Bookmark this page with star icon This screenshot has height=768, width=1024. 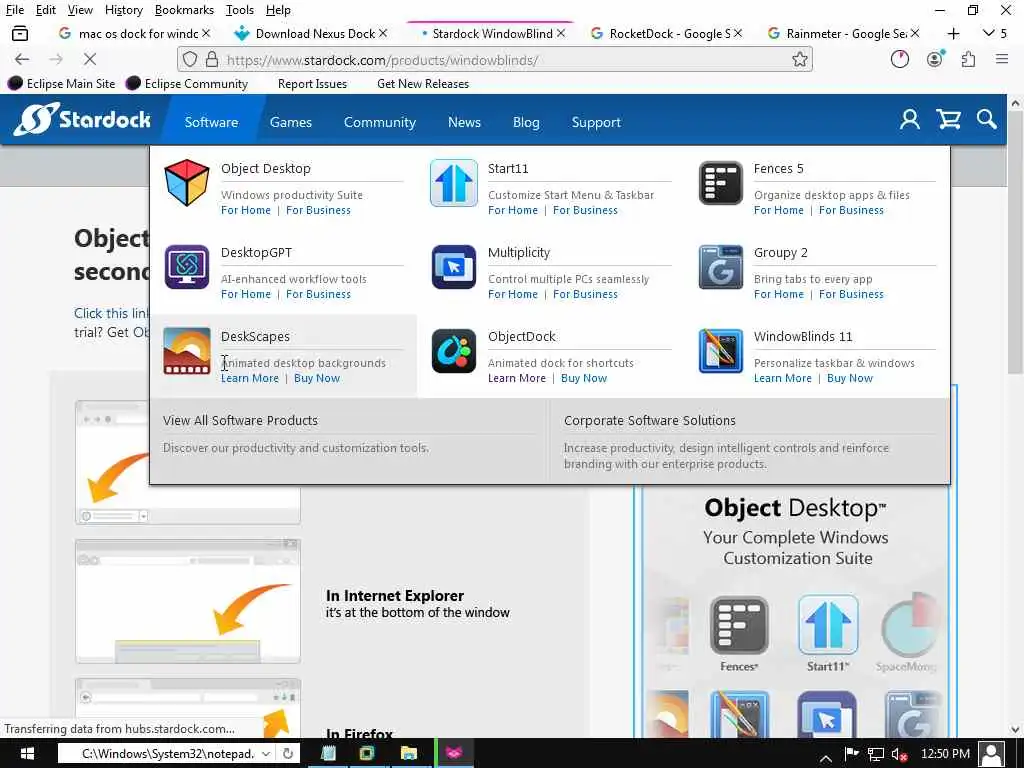(x=799, y=59)
